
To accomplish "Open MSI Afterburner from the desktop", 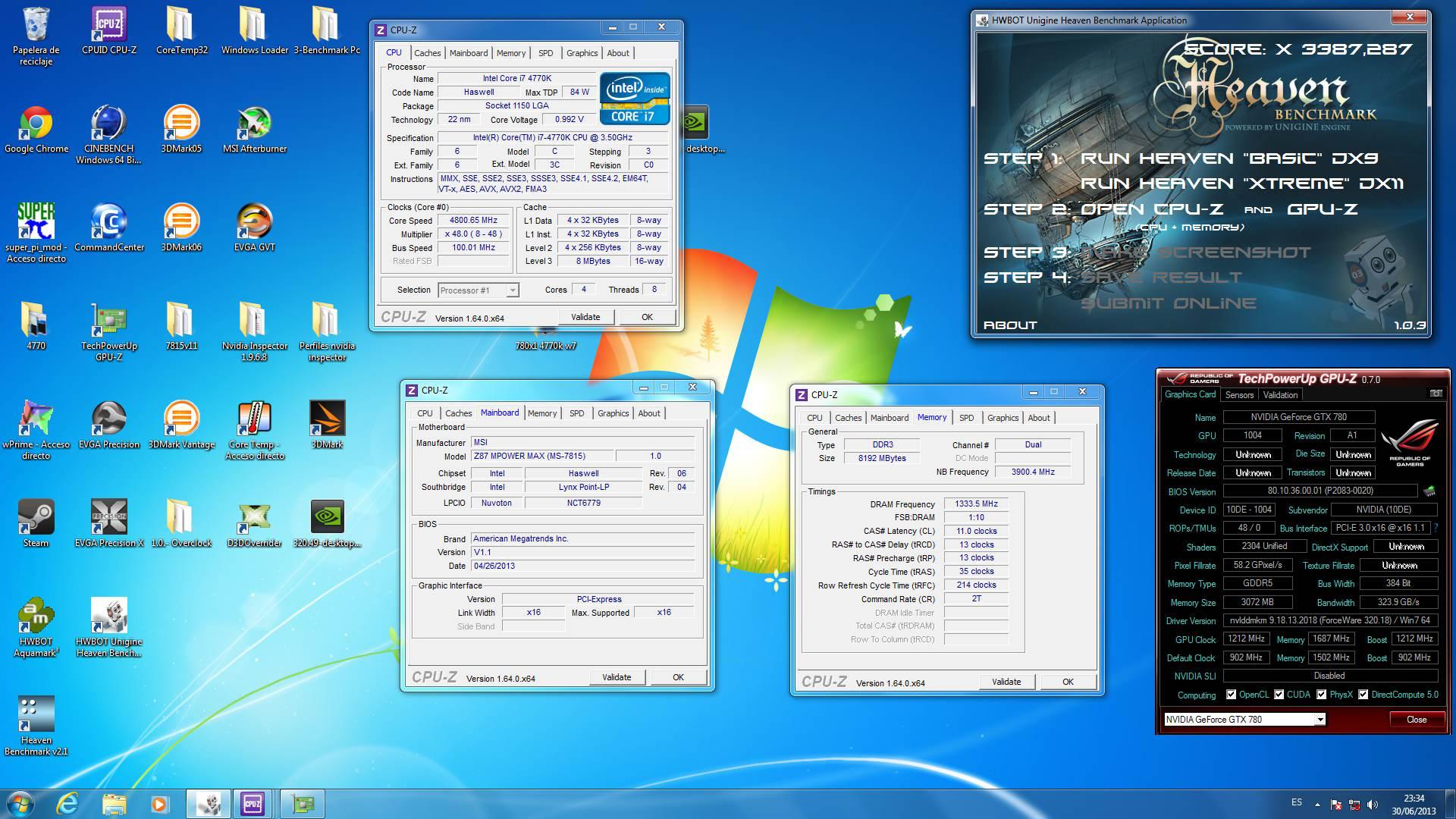I will click(254, 130).
